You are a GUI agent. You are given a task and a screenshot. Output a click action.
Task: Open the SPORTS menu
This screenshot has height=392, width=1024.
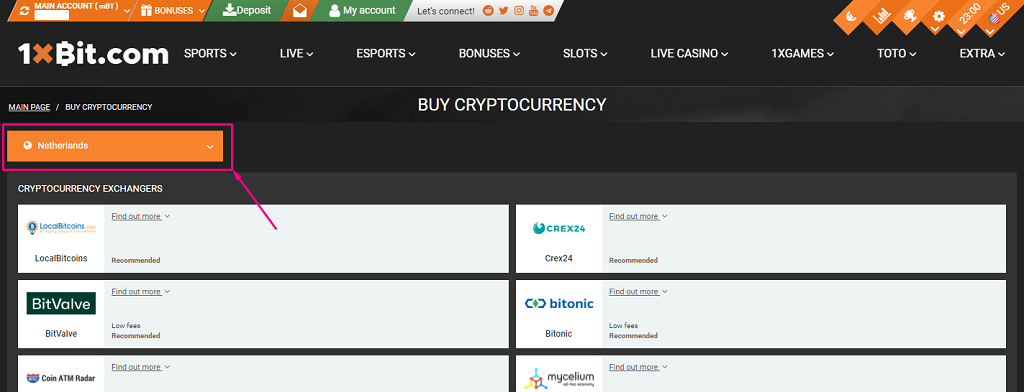click(210, 54)
